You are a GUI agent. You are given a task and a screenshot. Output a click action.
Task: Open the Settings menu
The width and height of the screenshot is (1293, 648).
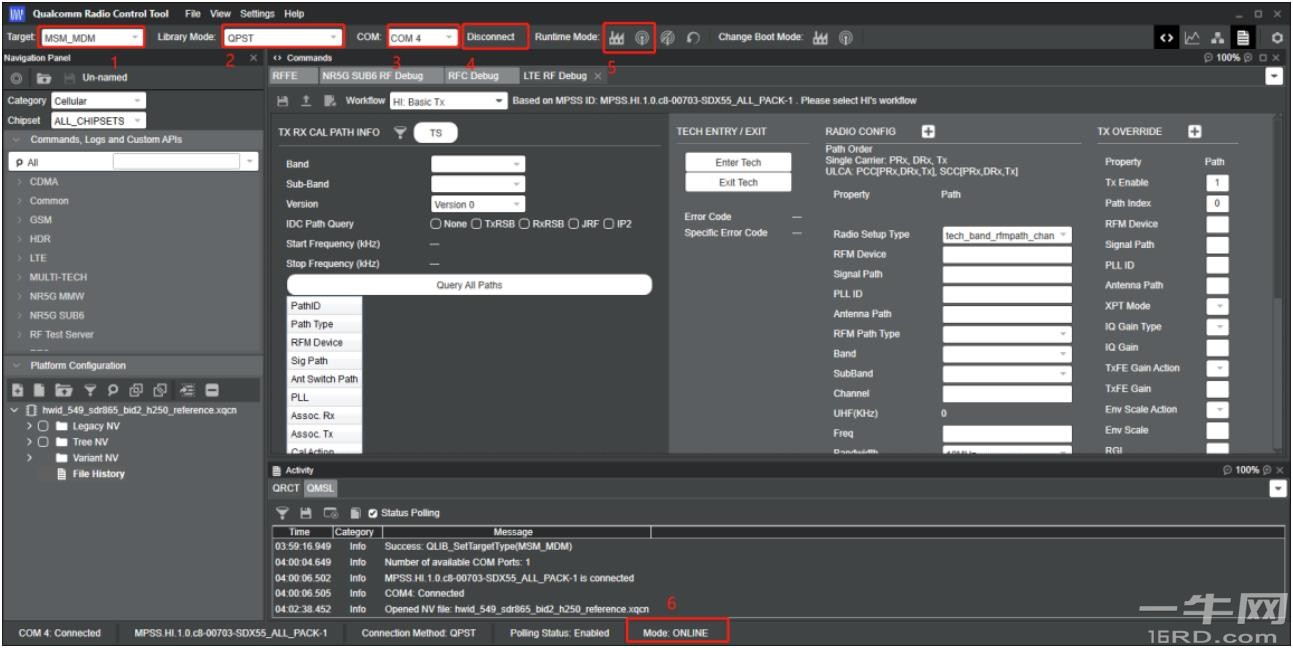point(257,14)
